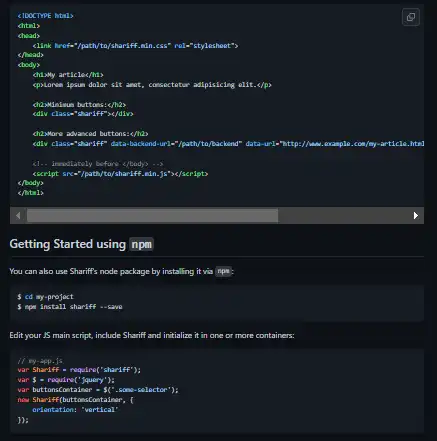The image size is (437, 441).
Task: Click the Lorem ipsum paragraph code line
Action: coord(152,85)
